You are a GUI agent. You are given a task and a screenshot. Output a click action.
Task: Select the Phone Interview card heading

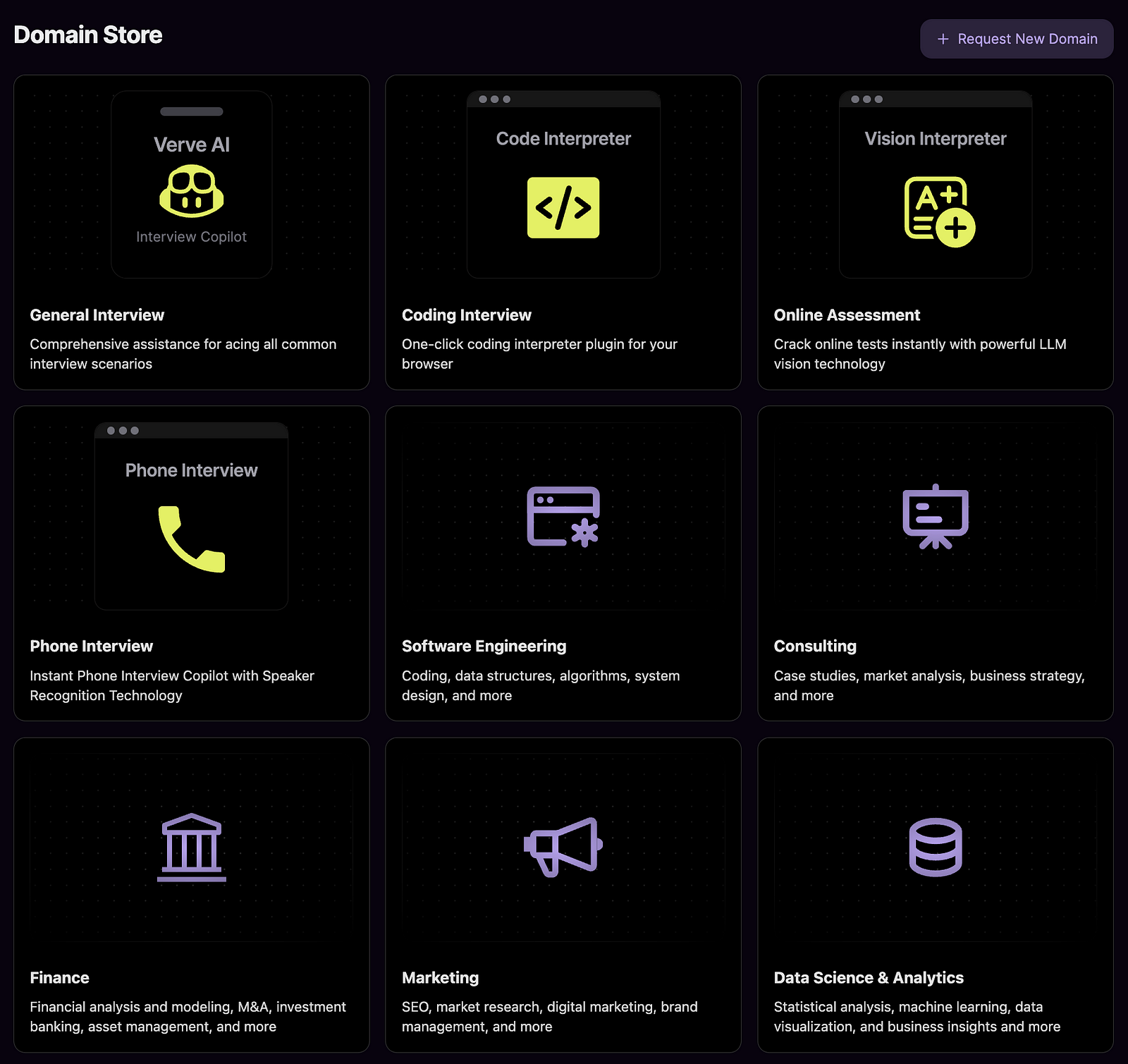[91, 647]
